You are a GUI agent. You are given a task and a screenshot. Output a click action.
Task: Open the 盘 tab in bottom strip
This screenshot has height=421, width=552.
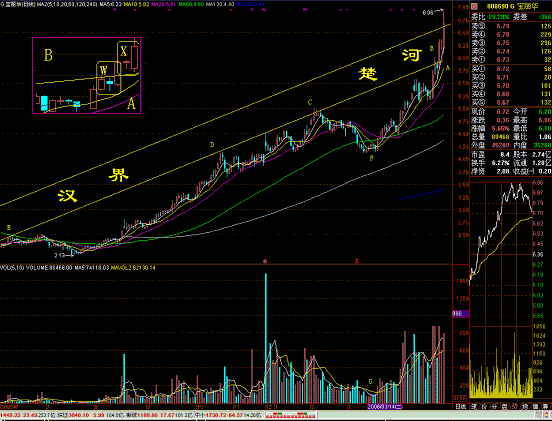click(x=504, y=407)
